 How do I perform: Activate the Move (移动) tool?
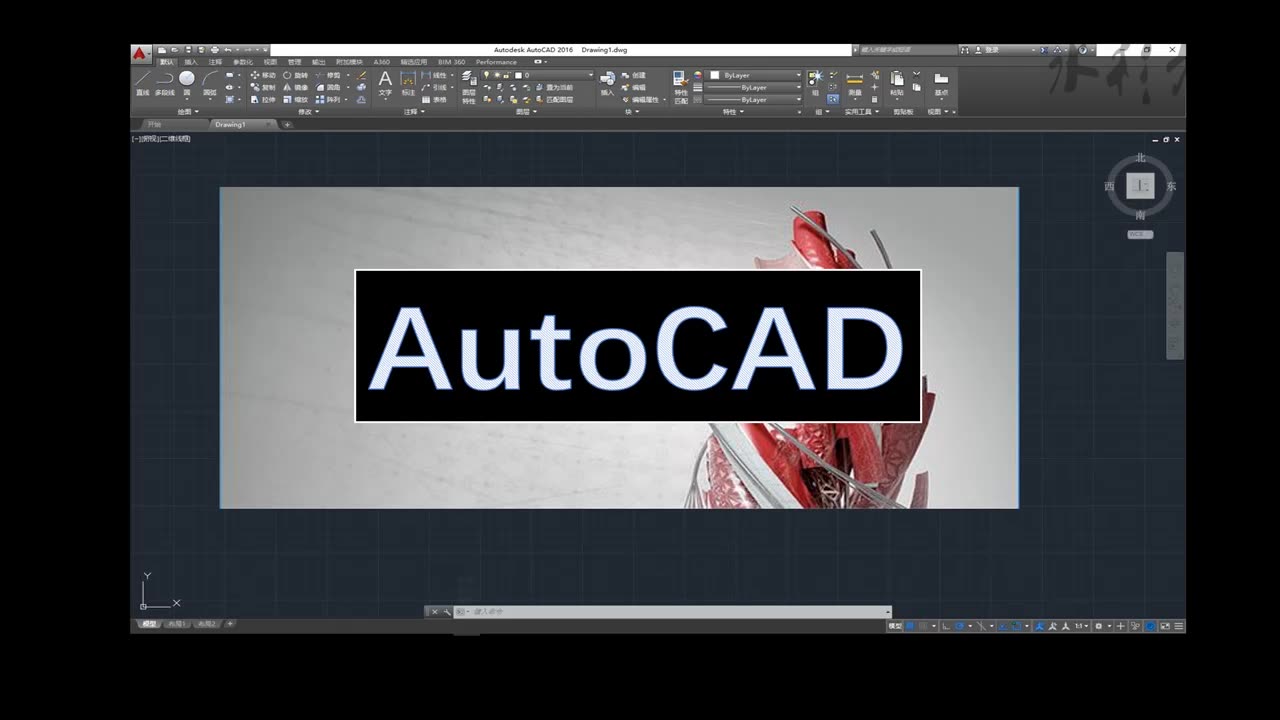click(x=264, y=74)
